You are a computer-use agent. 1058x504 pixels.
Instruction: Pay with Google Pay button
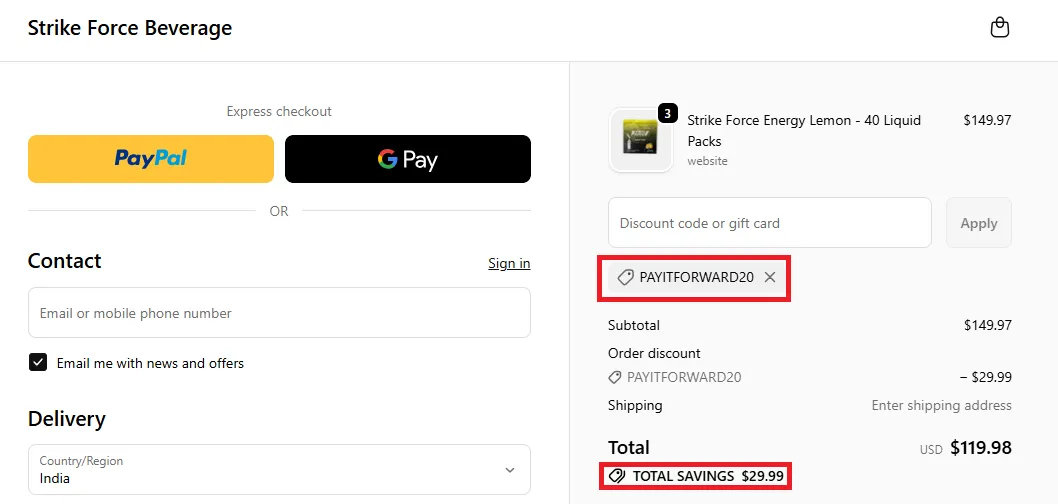[408, 159]
